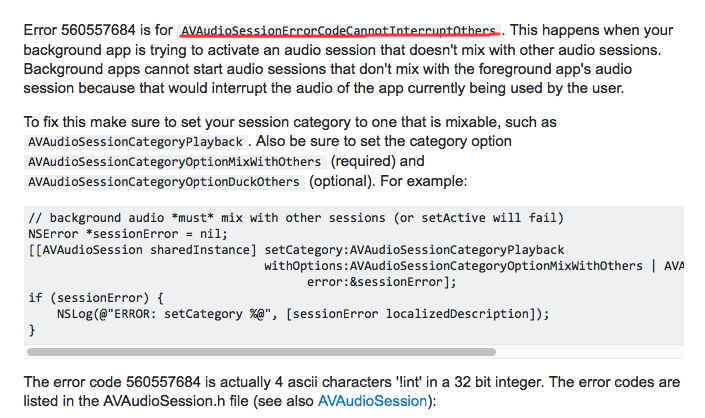This screenshot has height=418, width=705.
Task: Click the word (optional) after DuckOthers
Action: point(341,181)
